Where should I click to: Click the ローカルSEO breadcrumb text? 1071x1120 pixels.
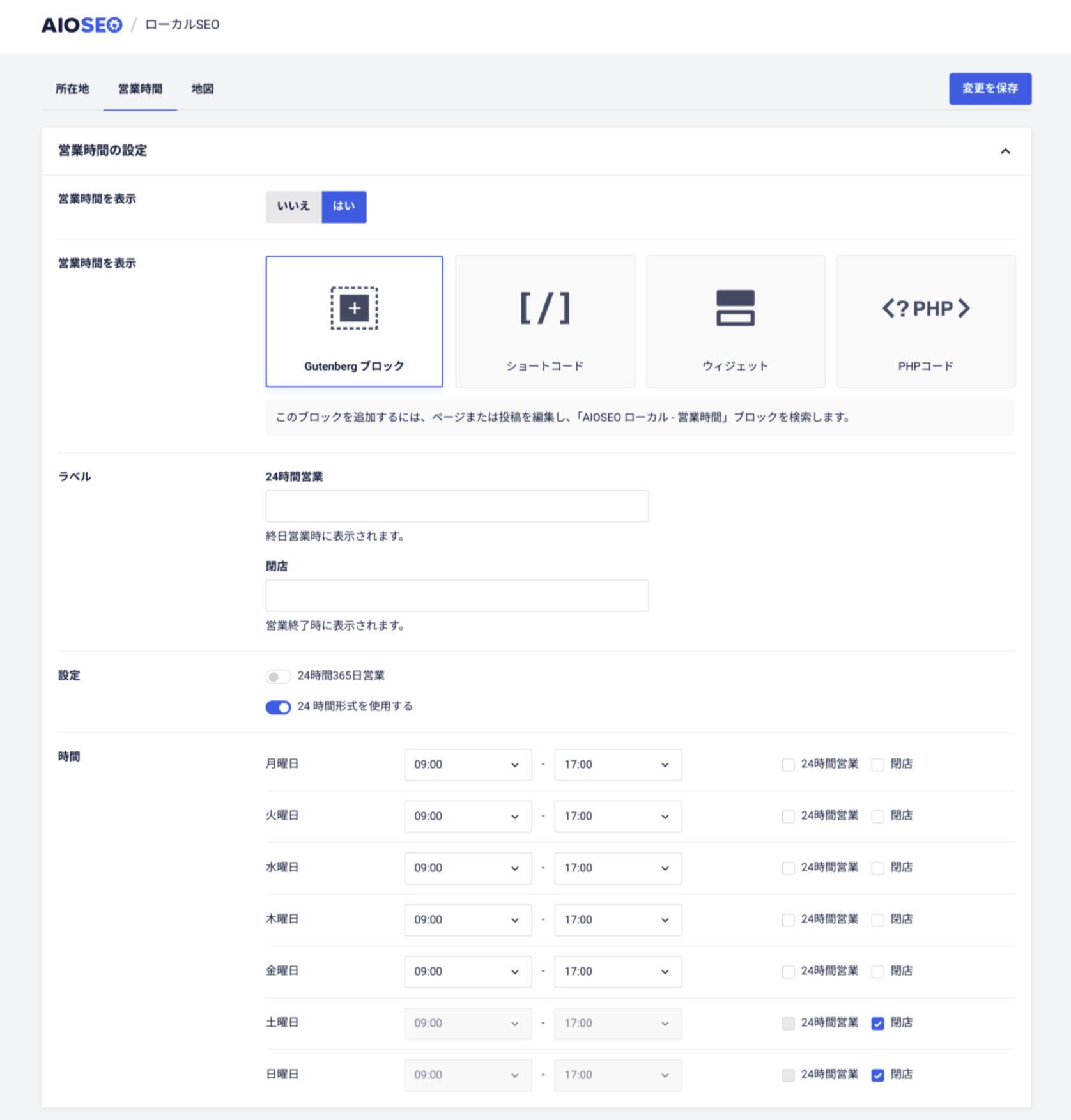(x=182, y=25)
